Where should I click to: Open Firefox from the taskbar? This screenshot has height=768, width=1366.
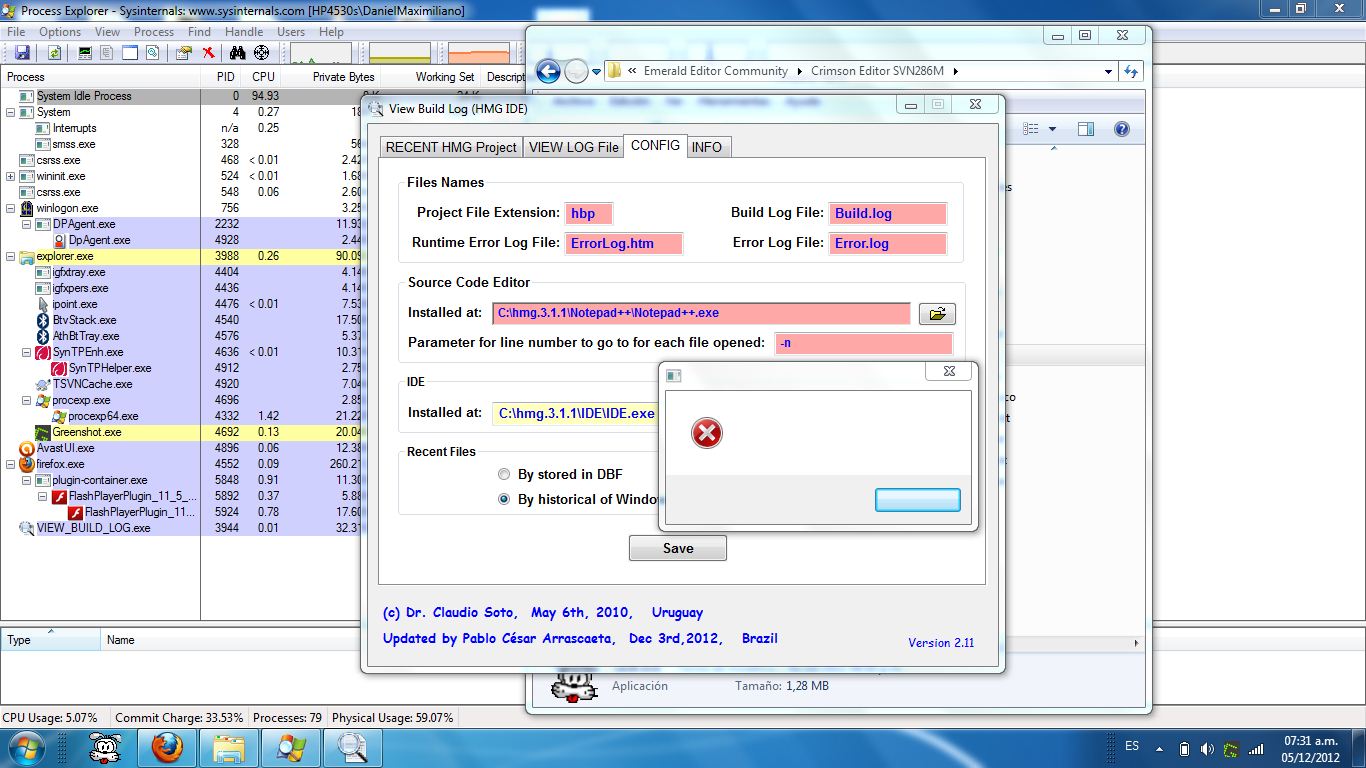[167, 746]
